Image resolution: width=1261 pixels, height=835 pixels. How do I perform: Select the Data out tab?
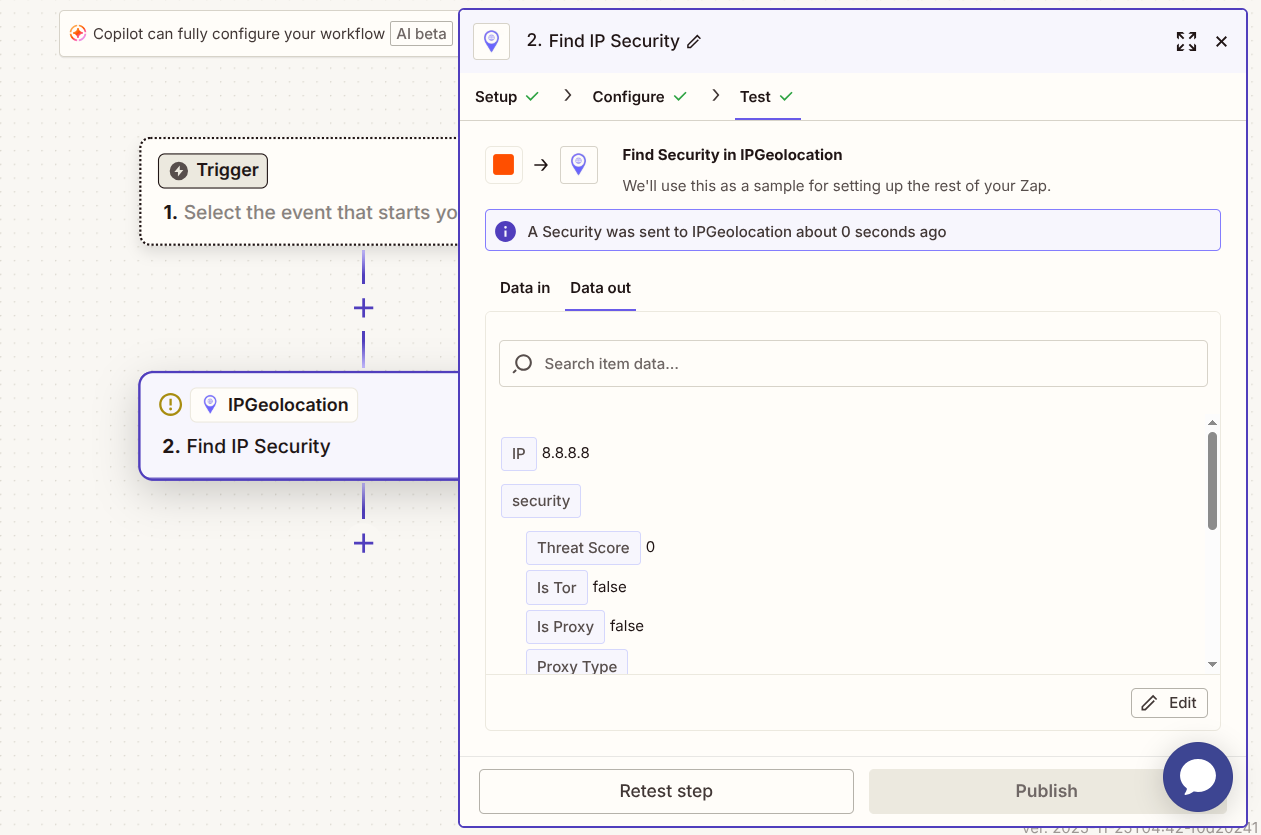pyautogui.click(x=600, y=288)
